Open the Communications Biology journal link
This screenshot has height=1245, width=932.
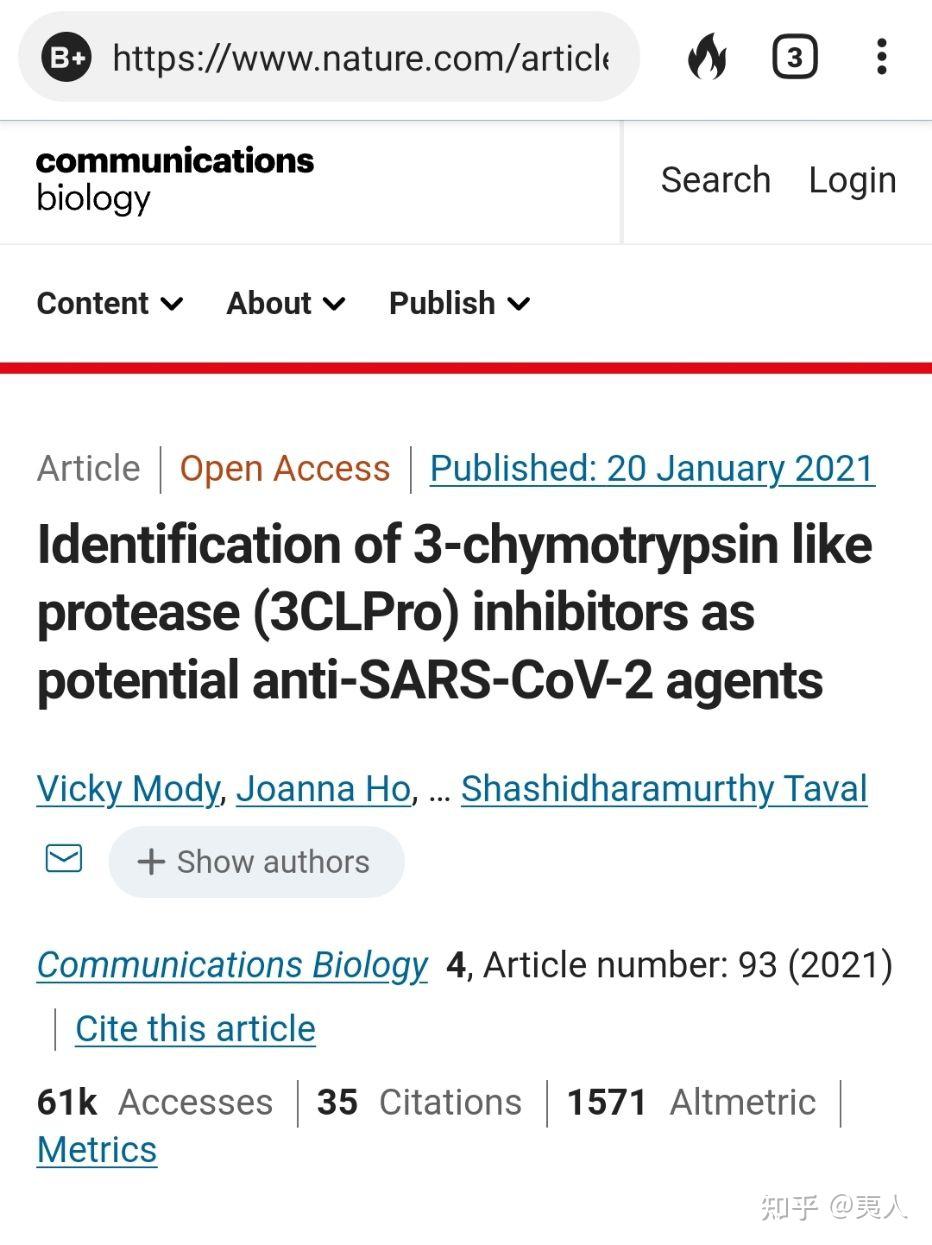click(x=232, y=965)
